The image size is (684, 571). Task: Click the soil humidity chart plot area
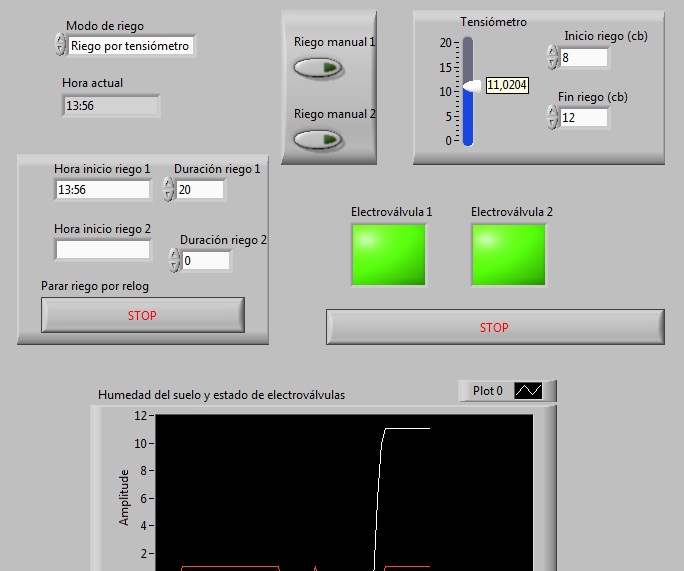click(344, 492)
